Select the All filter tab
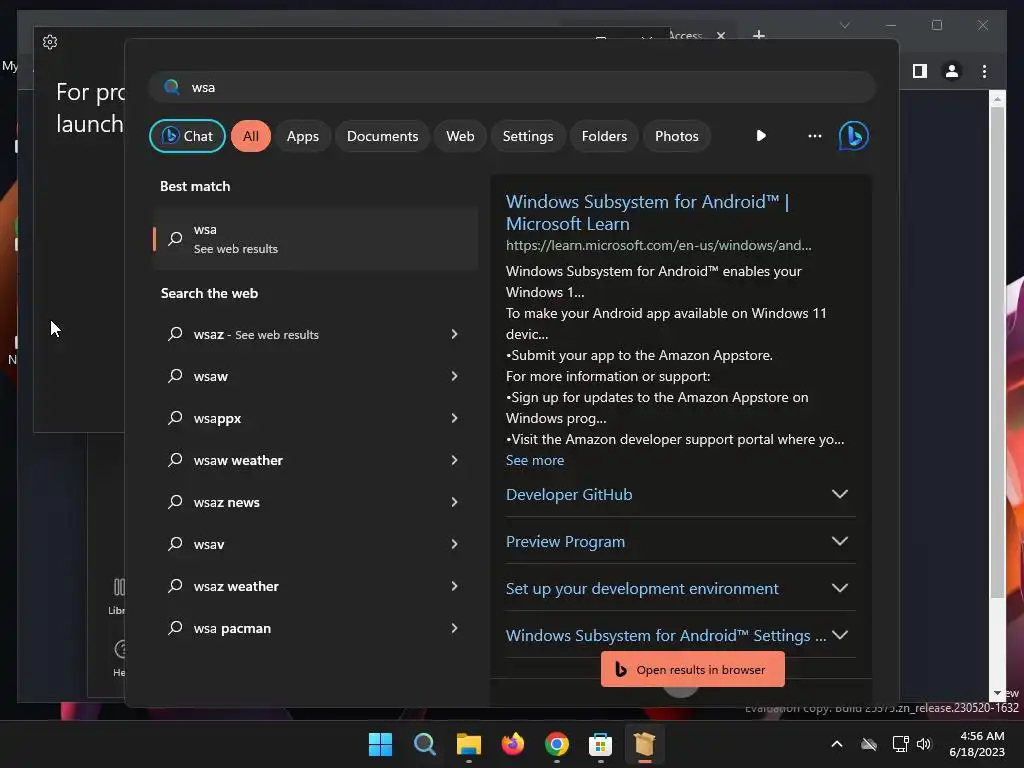The width and height of the screenshot is (1024, 768). click(x=251, y=136)
